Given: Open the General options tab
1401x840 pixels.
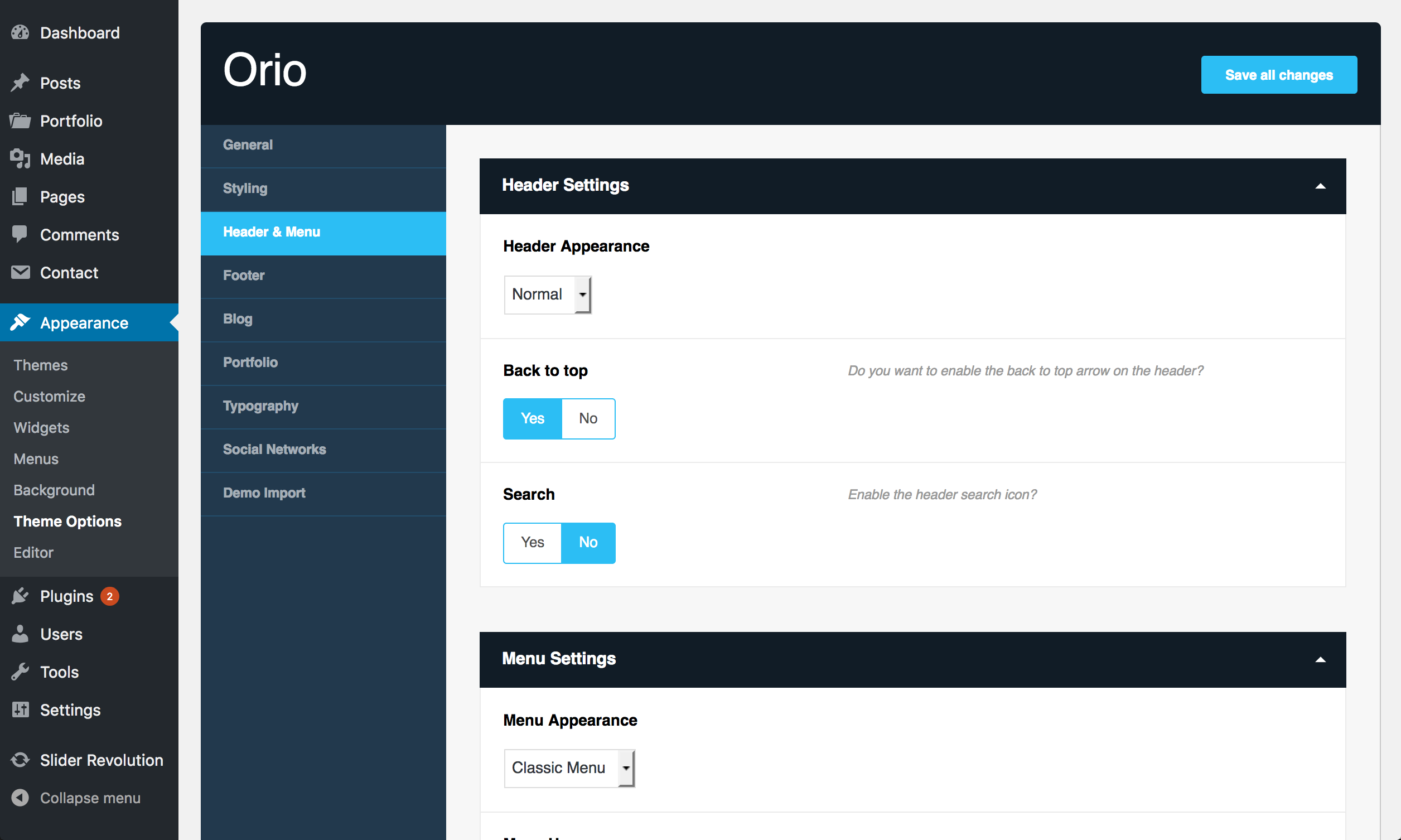Looking at the screenshot, I should click(x=323, y=146).
